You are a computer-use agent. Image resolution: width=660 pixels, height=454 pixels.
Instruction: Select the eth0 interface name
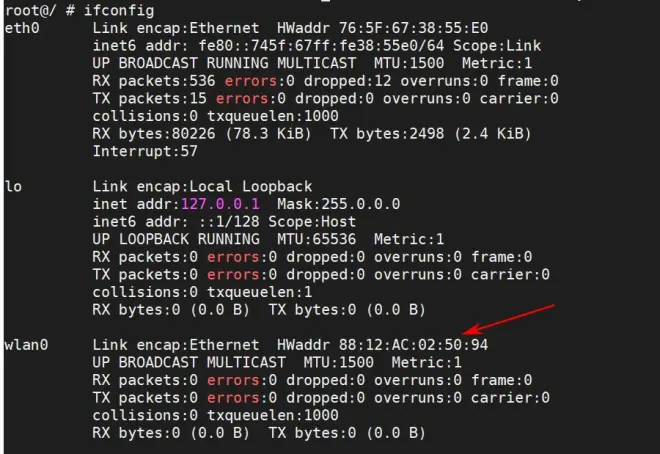point(22,28)
